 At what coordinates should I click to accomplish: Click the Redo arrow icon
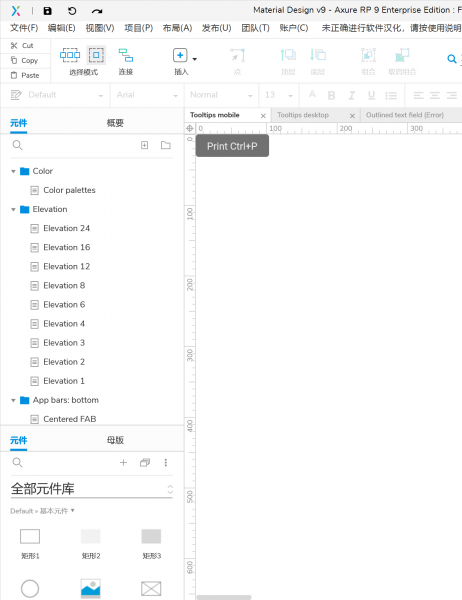97,11
